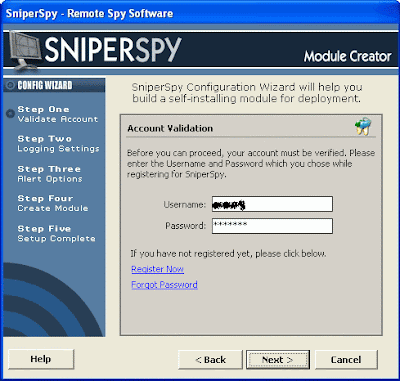Click the SniperSpy window title bar
400x381 pixels.
[200, 14]
